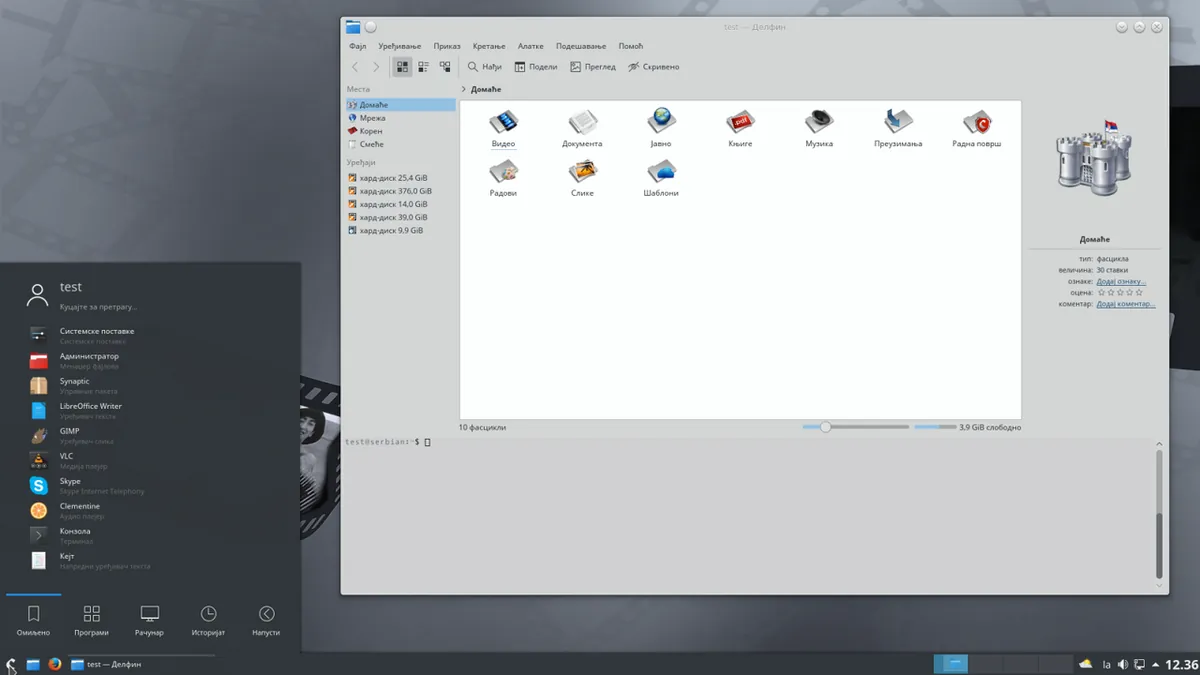The image size is (1200, 675).
Task: Click the Додај ознаку link
Action: [x=1121, y=281]
